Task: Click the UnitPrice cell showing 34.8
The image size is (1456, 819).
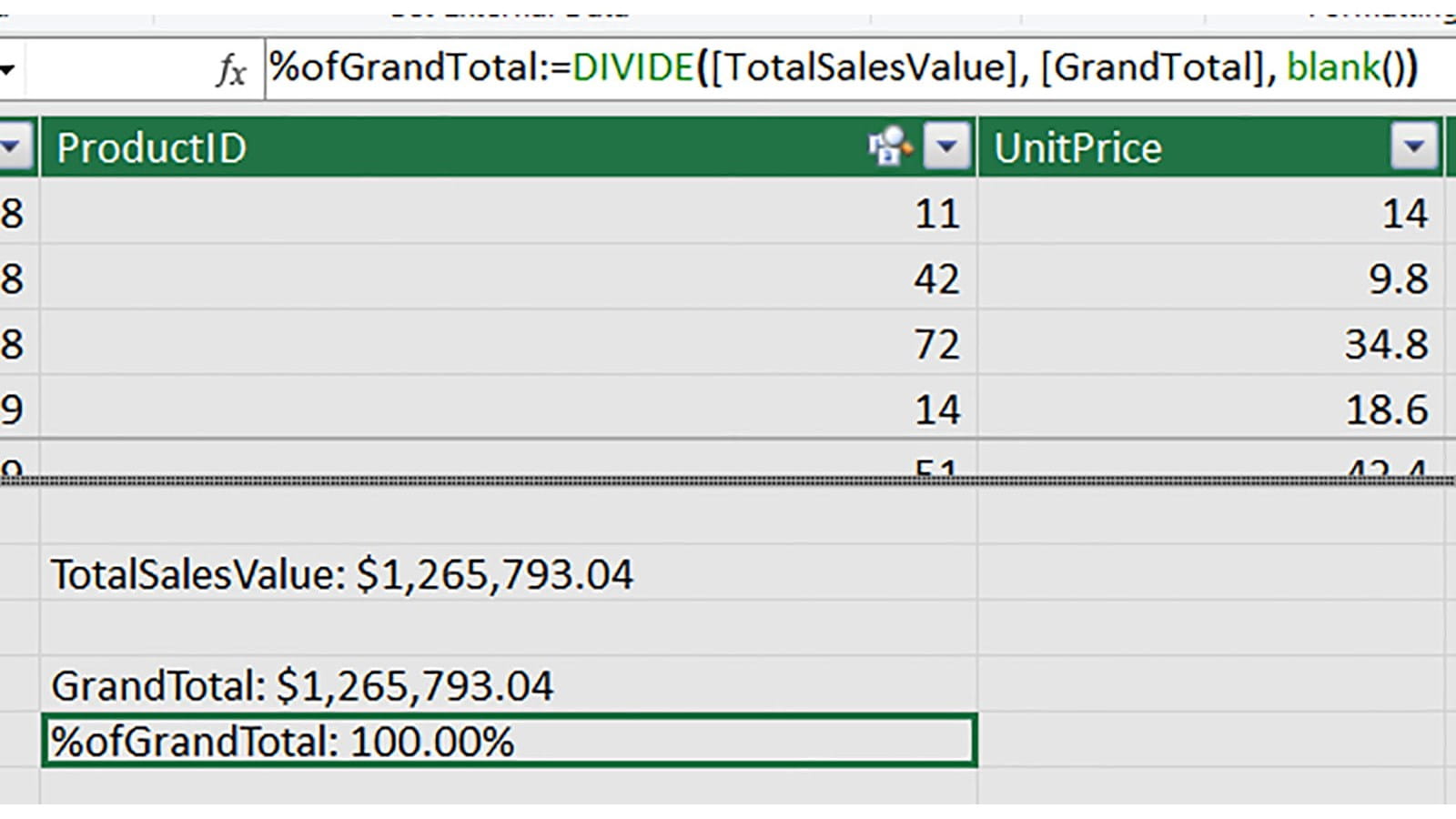Action: point(1210,344)
